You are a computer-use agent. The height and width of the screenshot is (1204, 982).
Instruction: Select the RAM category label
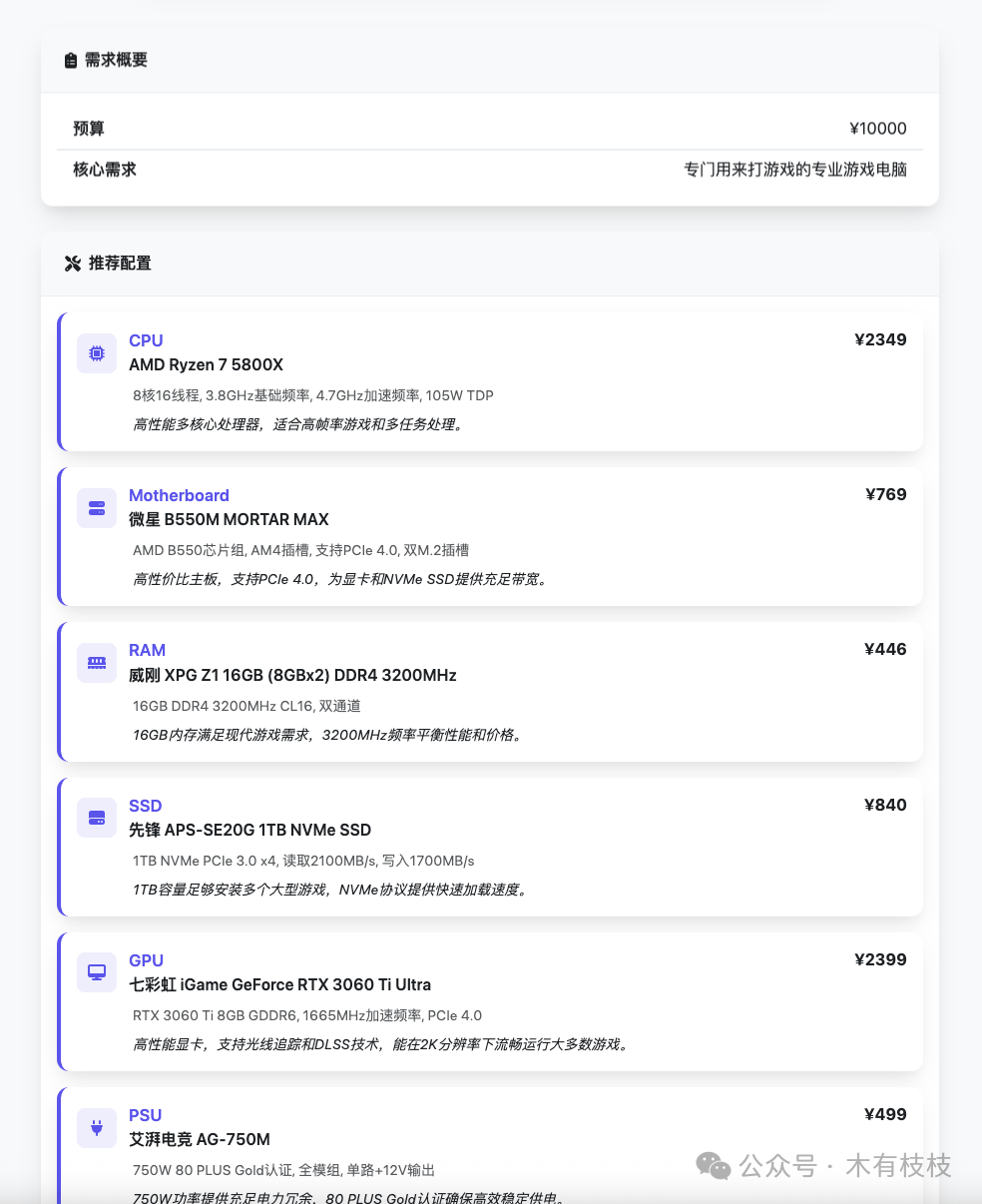pos(147,650)
